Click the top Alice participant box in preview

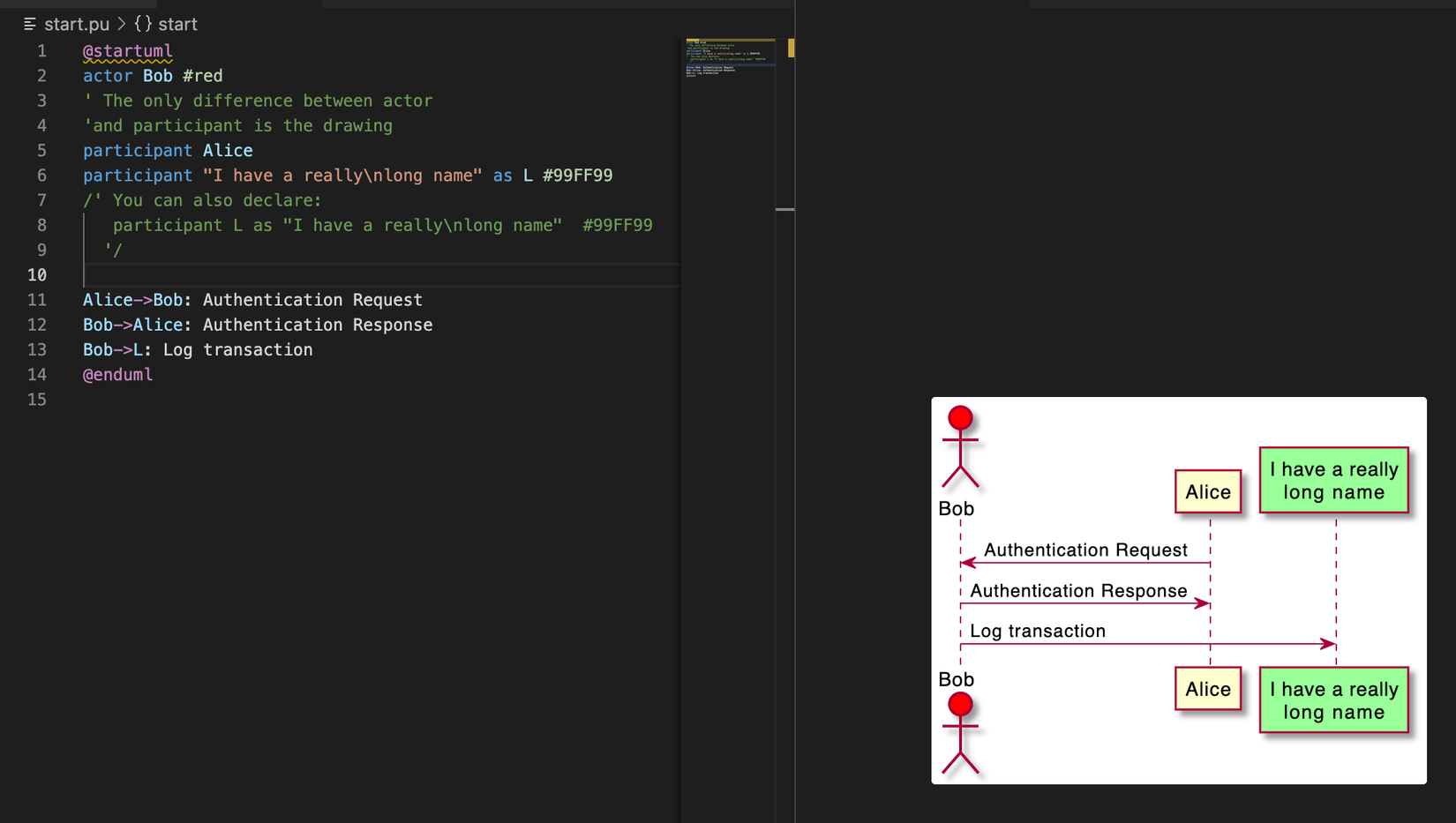1207,492
